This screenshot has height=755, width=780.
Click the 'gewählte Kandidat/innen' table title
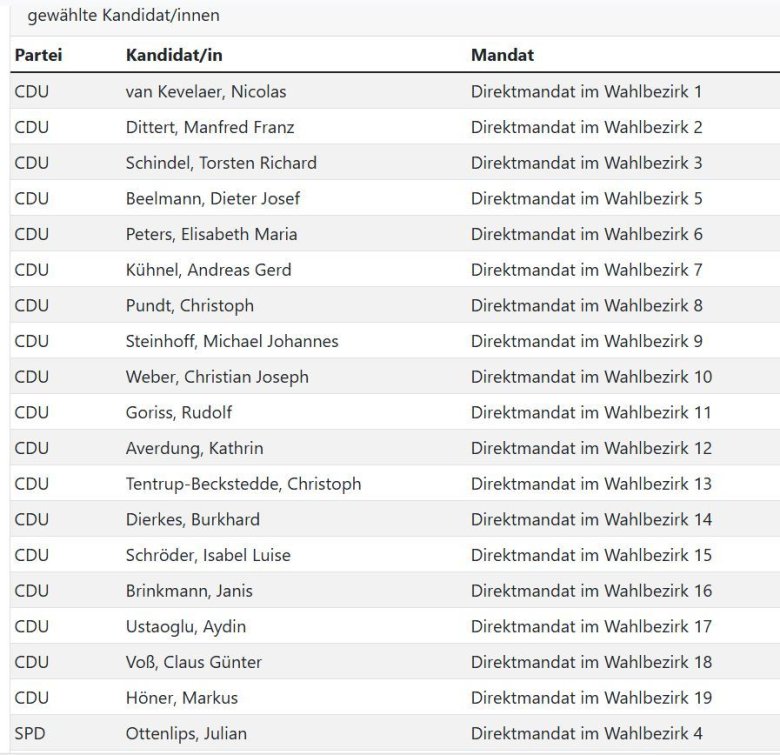pos(123,15)
